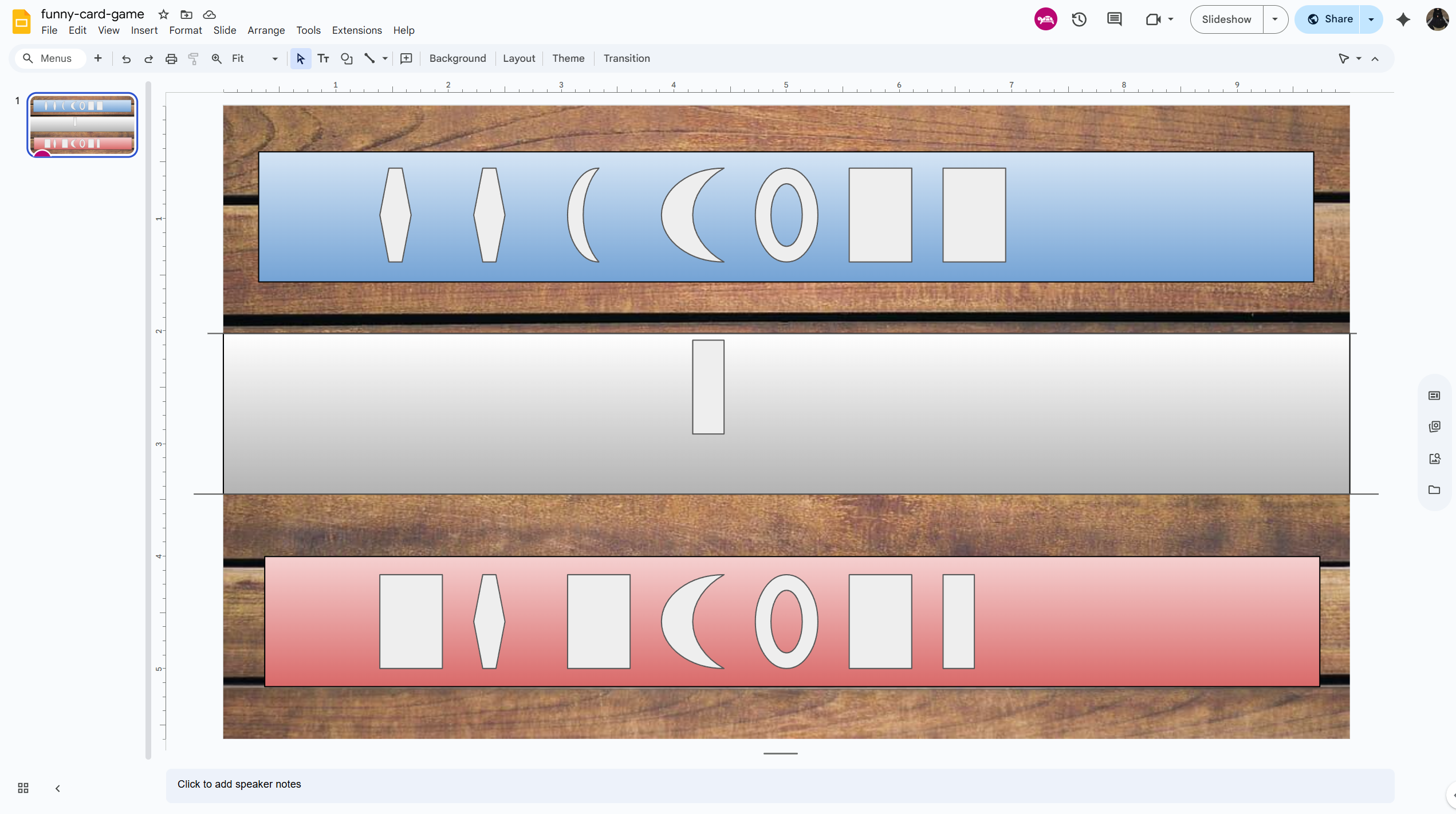The width and height of the screenshot is (1456, 814).
Task: Collapse the filmstrip panel arrow
Action: coord(58,788)
